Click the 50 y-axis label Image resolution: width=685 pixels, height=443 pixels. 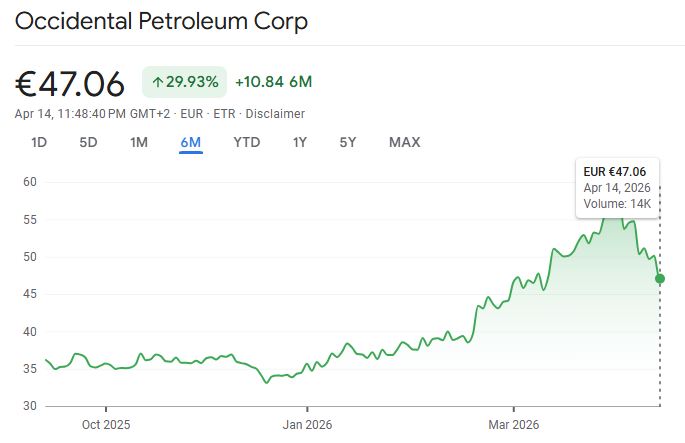click(30, 256)
